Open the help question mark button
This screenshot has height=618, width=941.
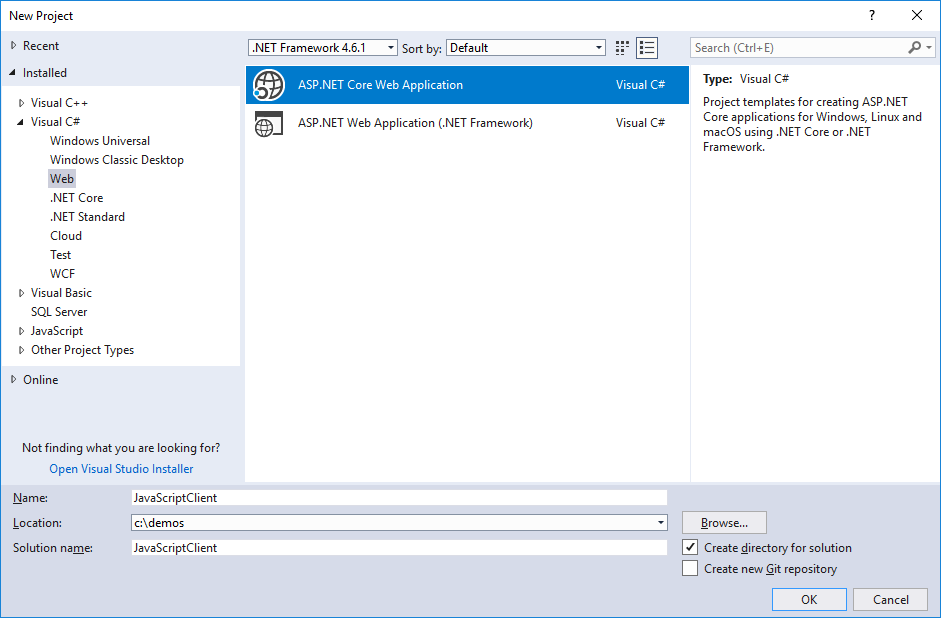(x=872, y=16)
